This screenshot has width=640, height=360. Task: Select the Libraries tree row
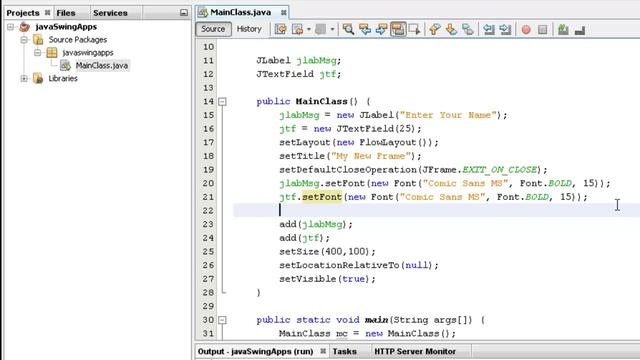click(x=63, y=78)
